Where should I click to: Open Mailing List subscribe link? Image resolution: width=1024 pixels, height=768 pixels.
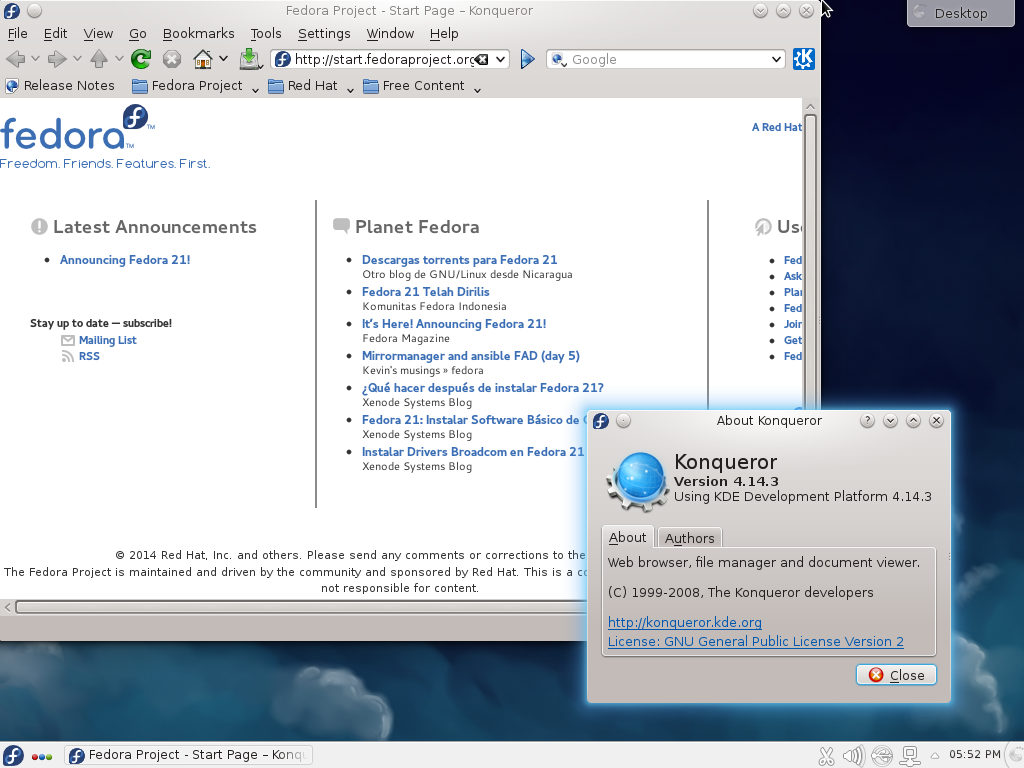[x=108, y=340]
